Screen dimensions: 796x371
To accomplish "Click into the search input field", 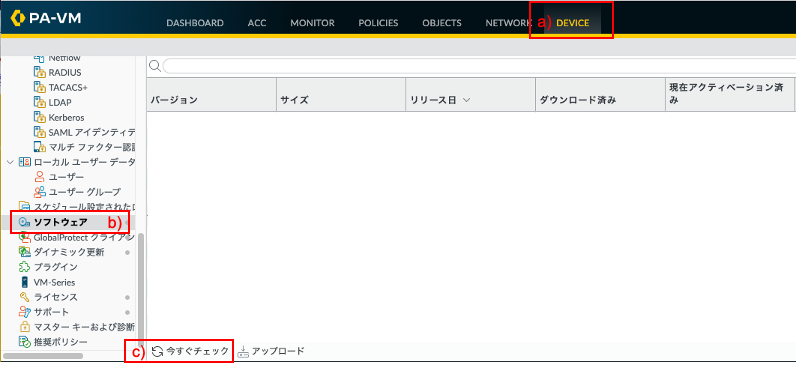I will pos(479,66).
